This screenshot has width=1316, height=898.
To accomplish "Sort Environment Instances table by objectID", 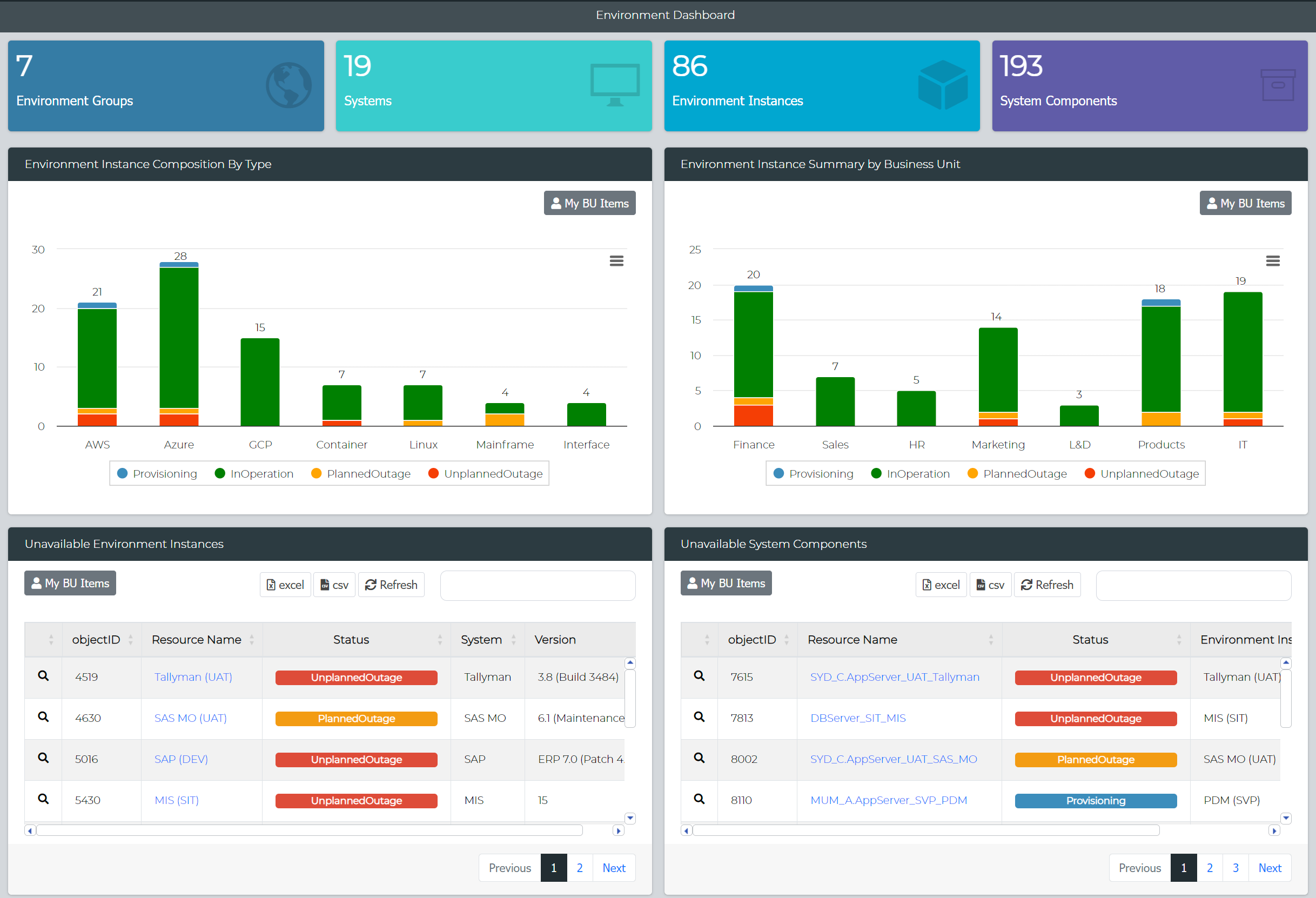I will click(x=102, y=640).
